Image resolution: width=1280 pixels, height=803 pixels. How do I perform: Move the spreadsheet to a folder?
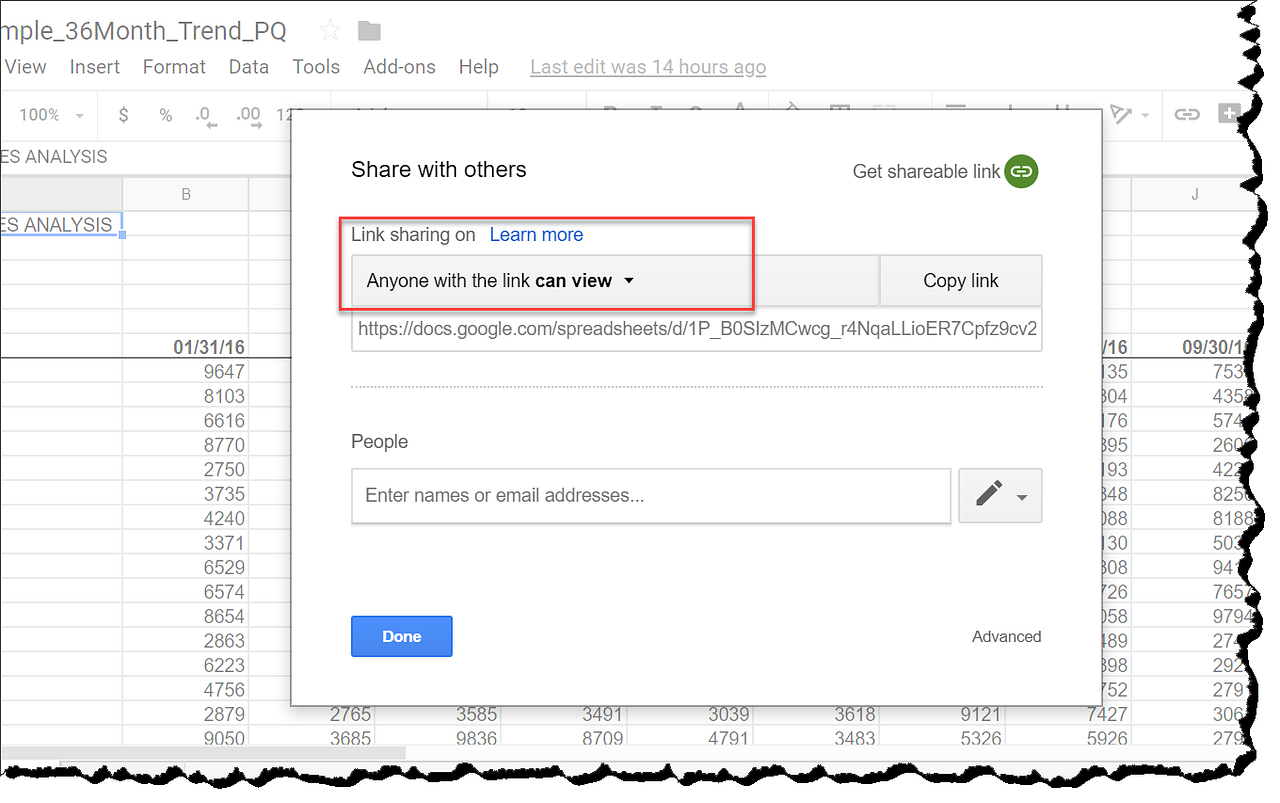(368, 31)
